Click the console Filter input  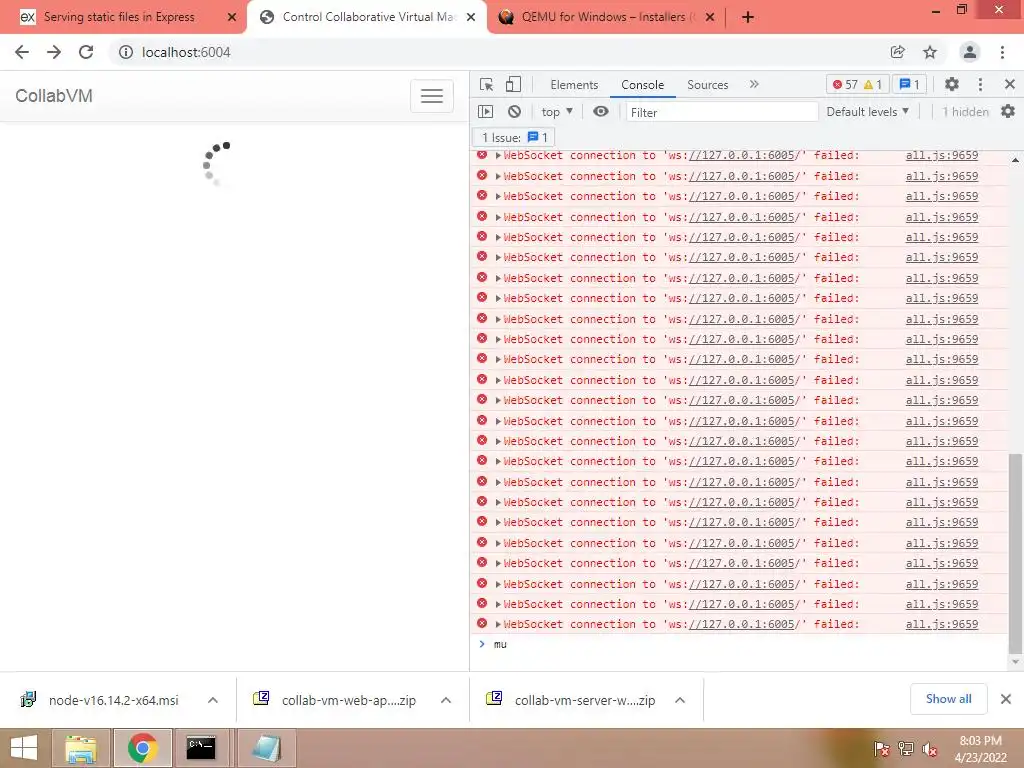722,112
